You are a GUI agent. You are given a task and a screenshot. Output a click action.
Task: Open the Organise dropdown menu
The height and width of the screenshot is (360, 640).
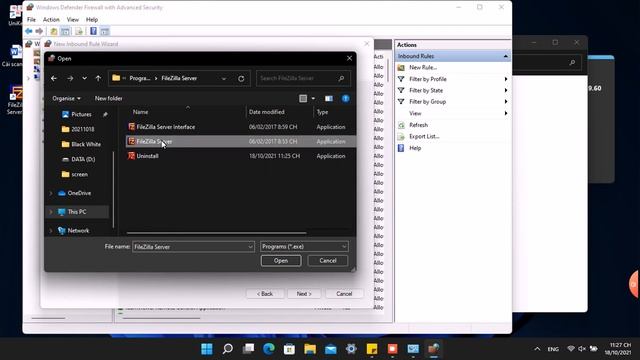[67, 98]
